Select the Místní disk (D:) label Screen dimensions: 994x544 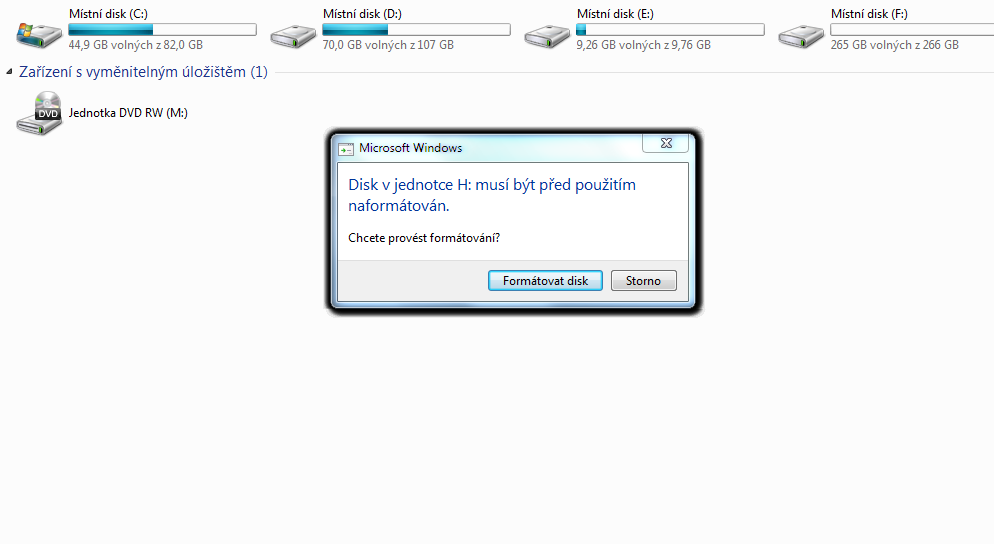pyautogui.click(x=362, y=14)
